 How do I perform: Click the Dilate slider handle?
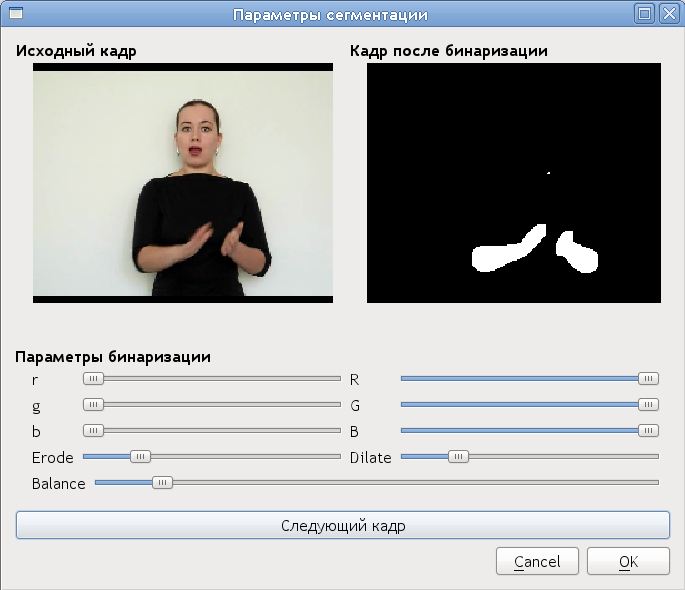pos(458,457)
